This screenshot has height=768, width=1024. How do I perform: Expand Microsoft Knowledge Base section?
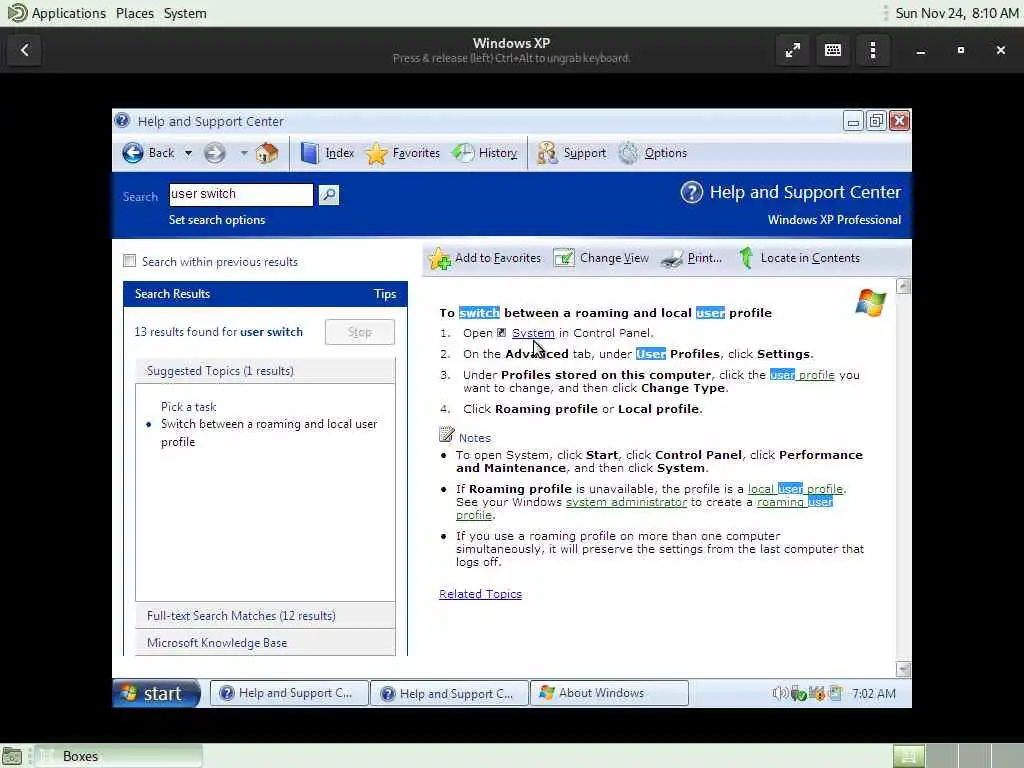point(265,643)
